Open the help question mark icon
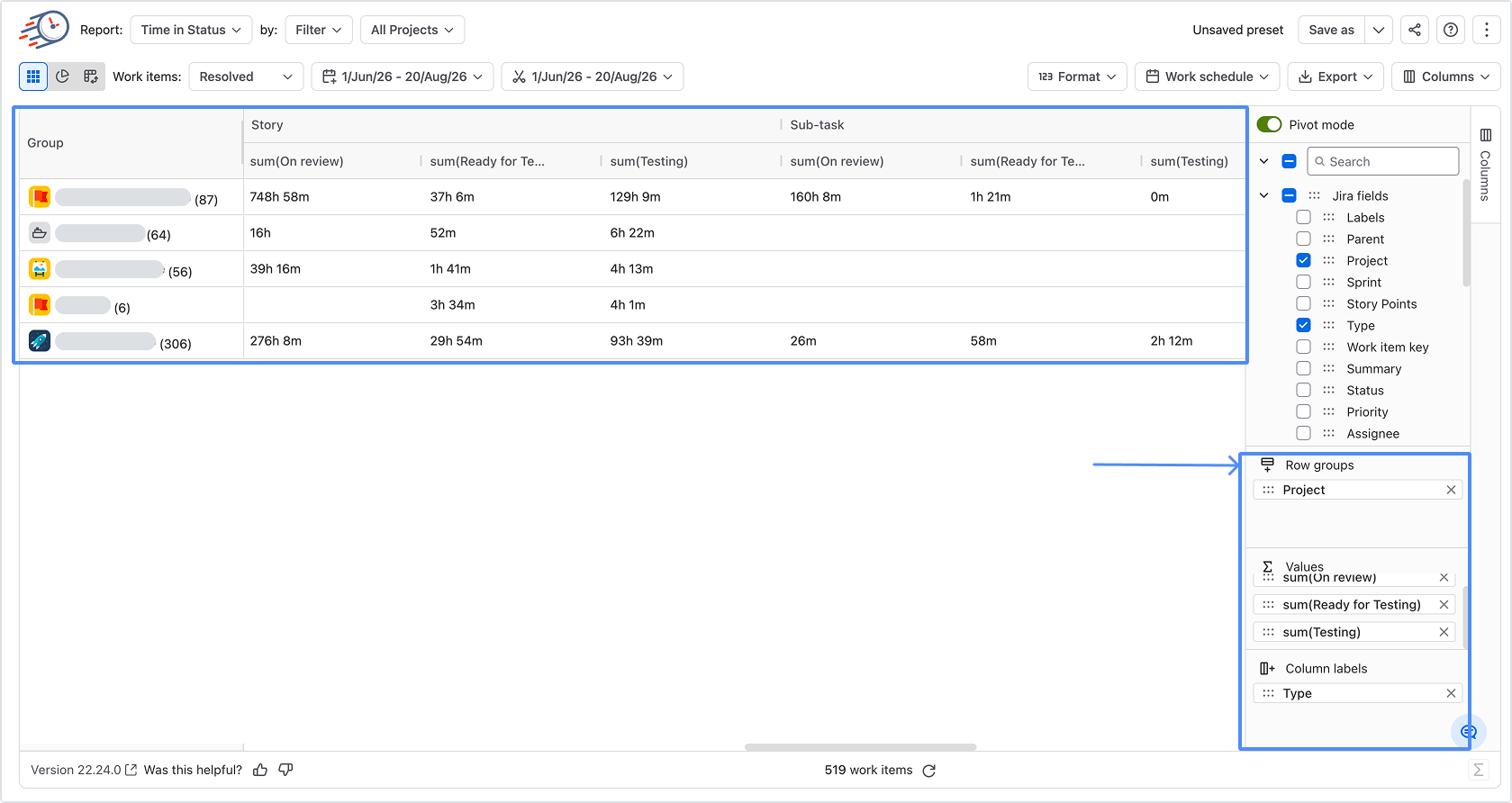This screenshot has height=803, width=1512. (x=1451, y=30)
